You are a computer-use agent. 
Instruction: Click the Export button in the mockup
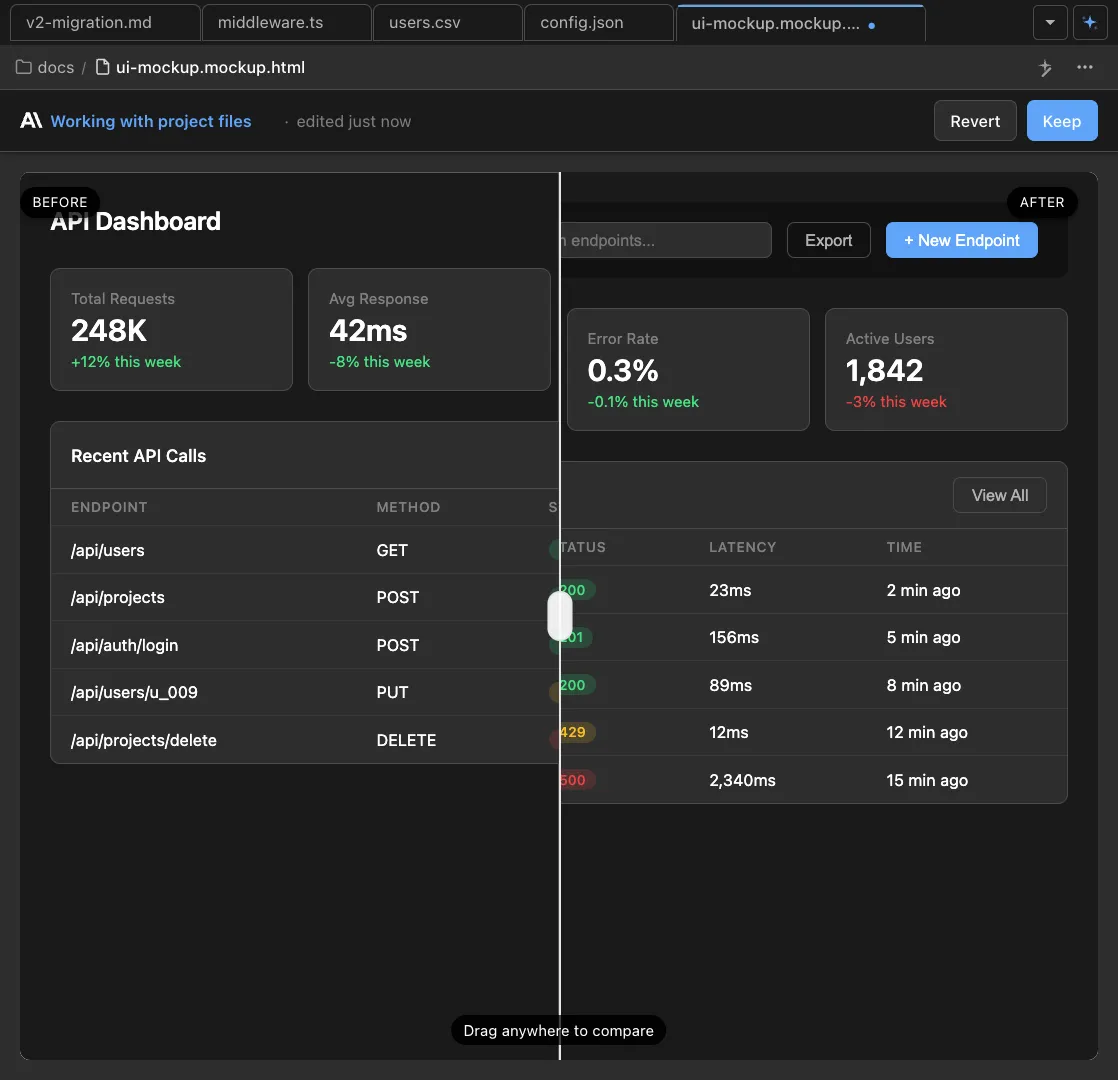828,240
